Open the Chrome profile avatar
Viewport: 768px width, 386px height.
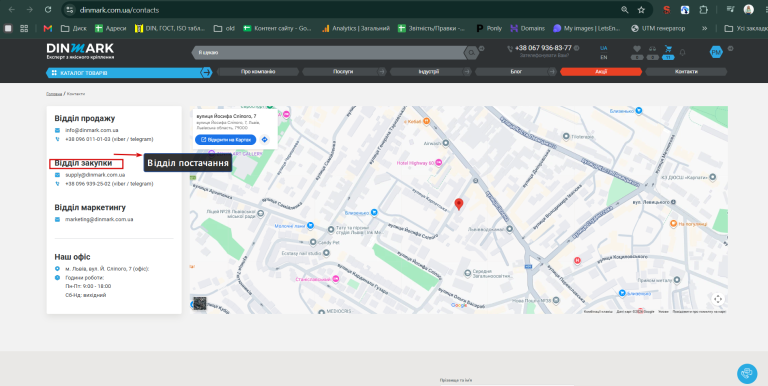(x=748, y=10)
